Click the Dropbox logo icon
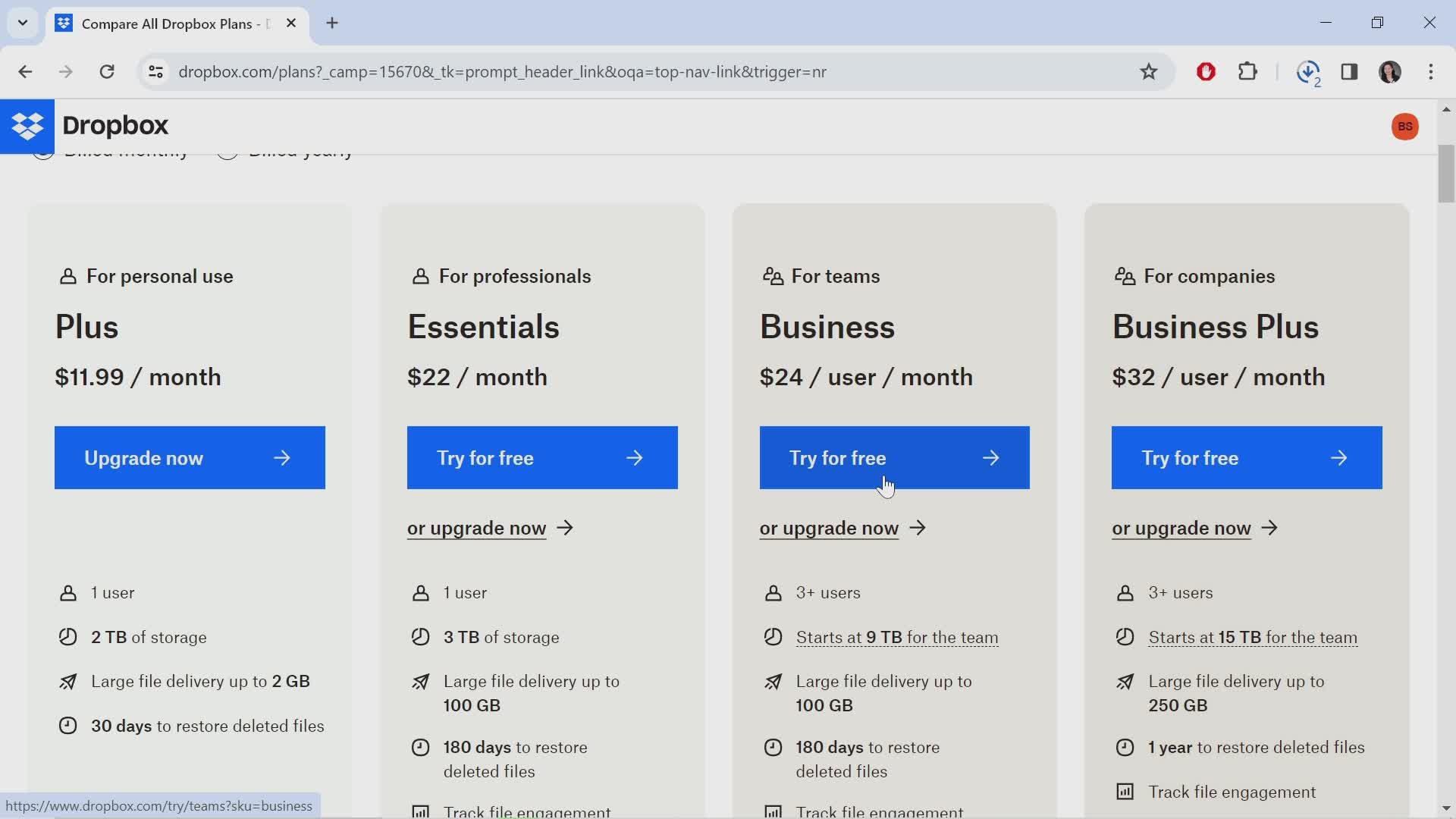Image resolution: width=1456 pixels, height=819 pixels. point(27,126)
